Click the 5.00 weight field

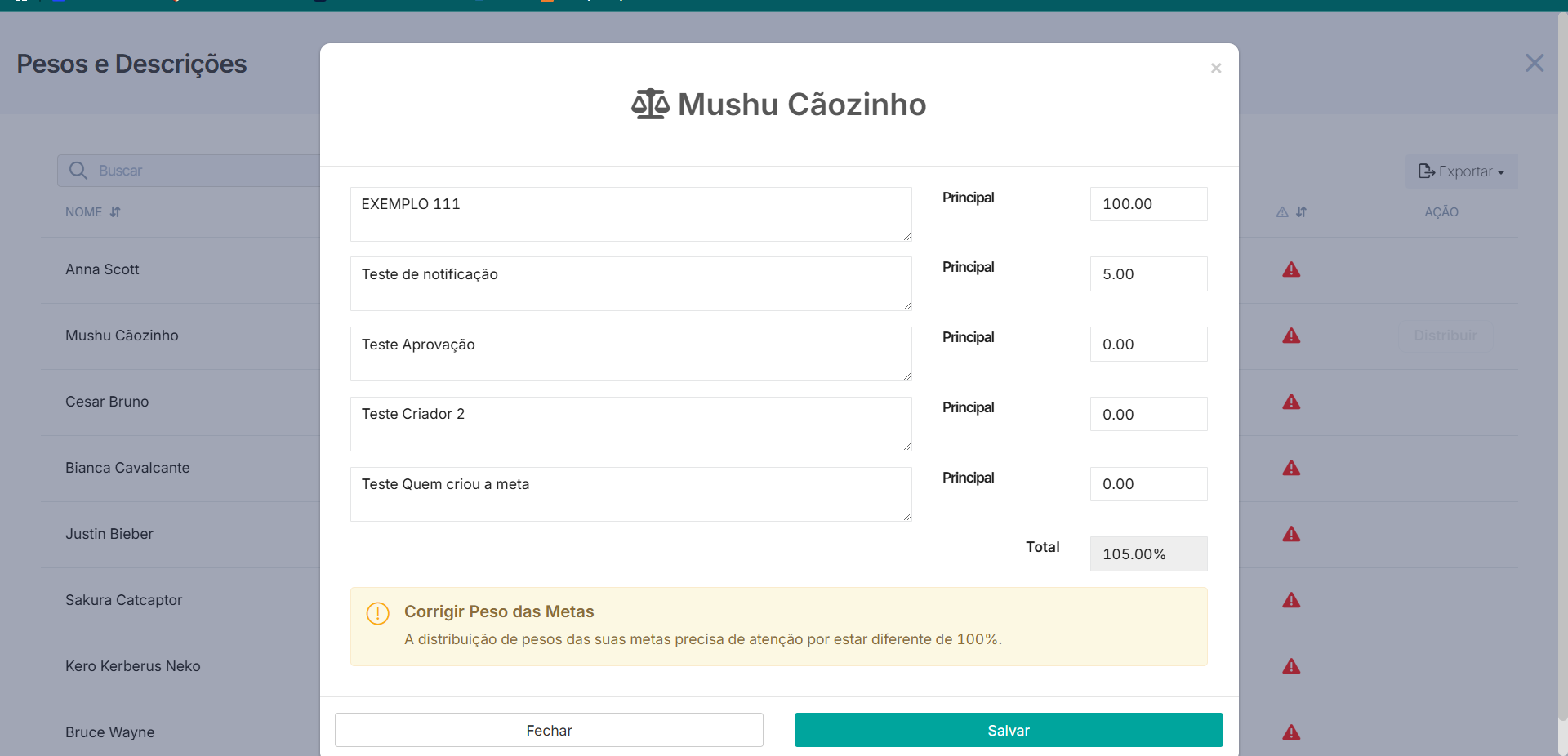(x=1148, y=274)
